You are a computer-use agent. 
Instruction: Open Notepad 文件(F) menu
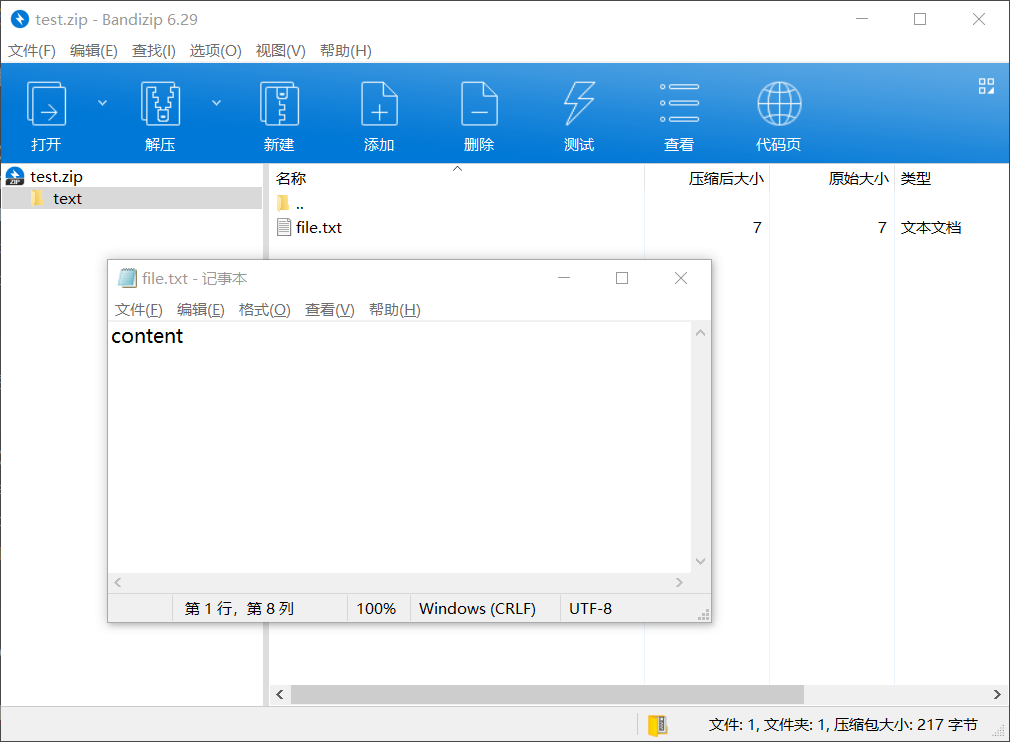(x=138, y=310)
